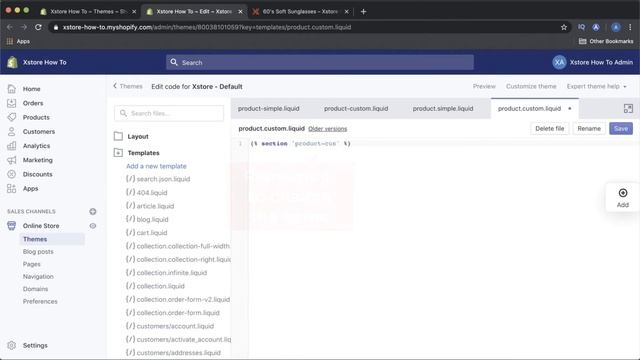This screenshot has width=640, height=360.
Task: Open blog.liquid template
Action: [147, 219]
